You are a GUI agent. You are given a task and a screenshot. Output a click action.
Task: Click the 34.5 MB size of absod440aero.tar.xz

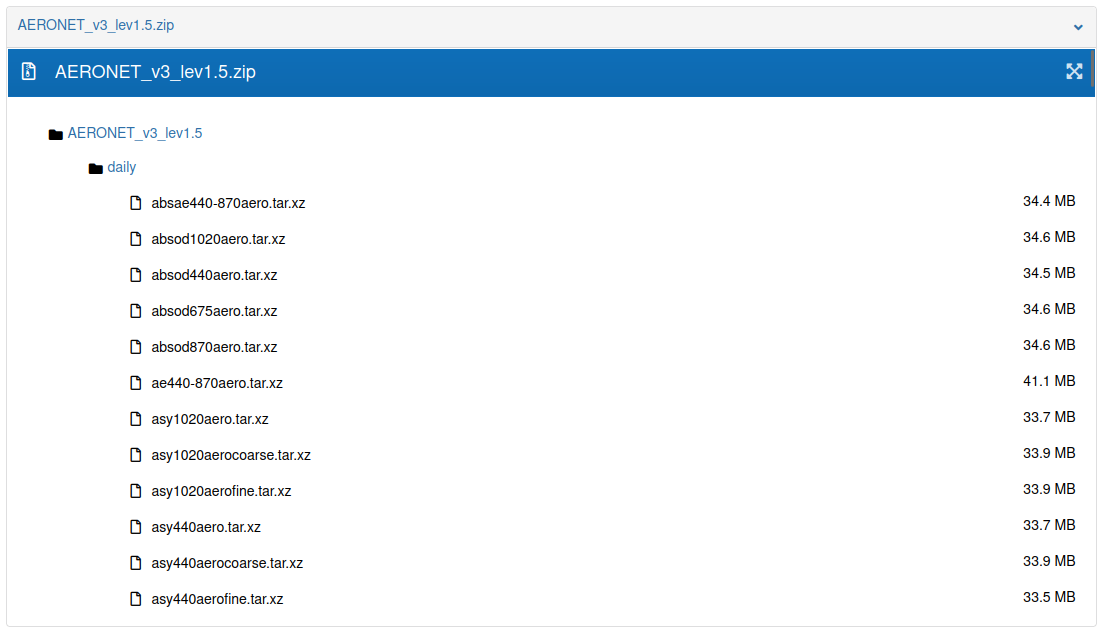(1049, 273)
